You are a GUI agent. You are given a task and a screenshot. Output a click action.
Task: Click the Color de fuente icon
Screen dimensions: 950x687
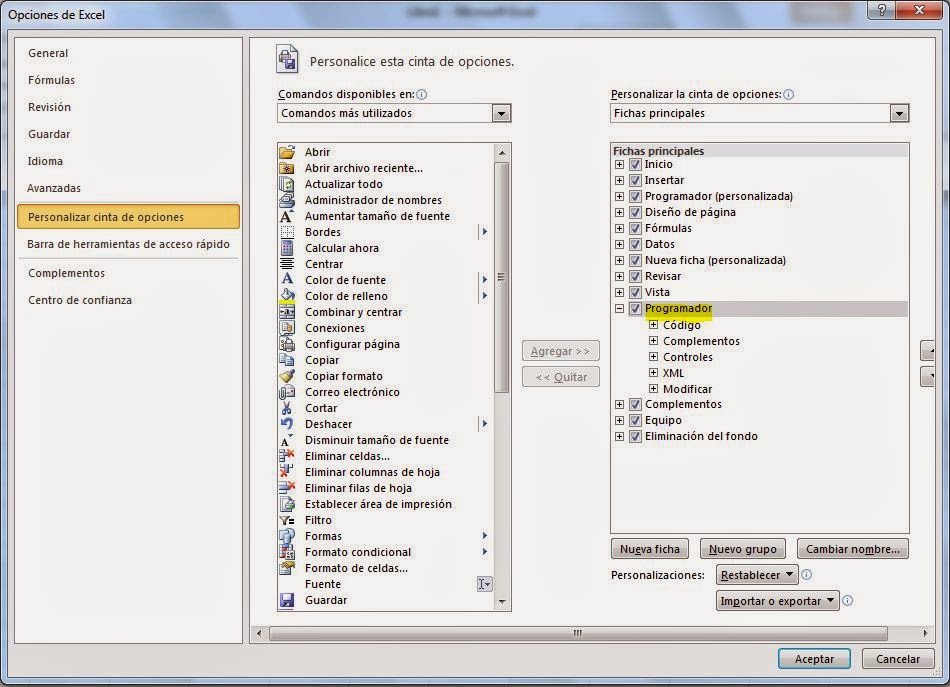tap(290, 279)
